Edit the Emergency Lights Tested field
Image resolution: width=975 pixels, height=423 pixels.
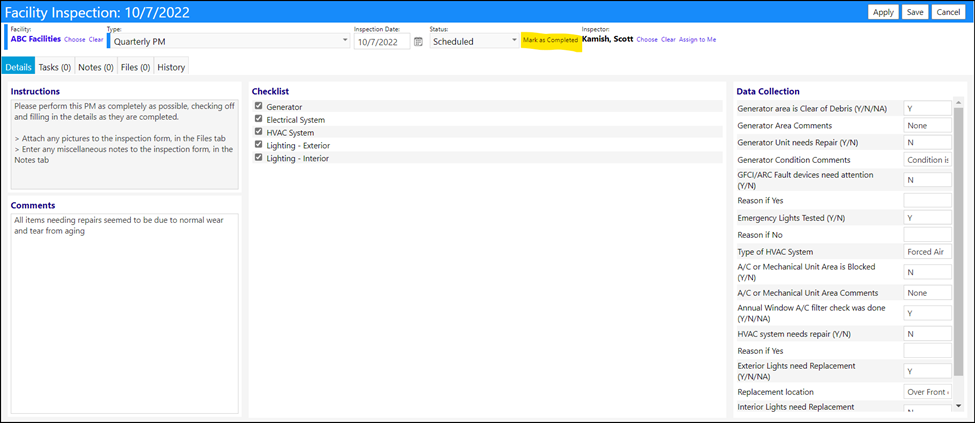(x=927, y=218)
